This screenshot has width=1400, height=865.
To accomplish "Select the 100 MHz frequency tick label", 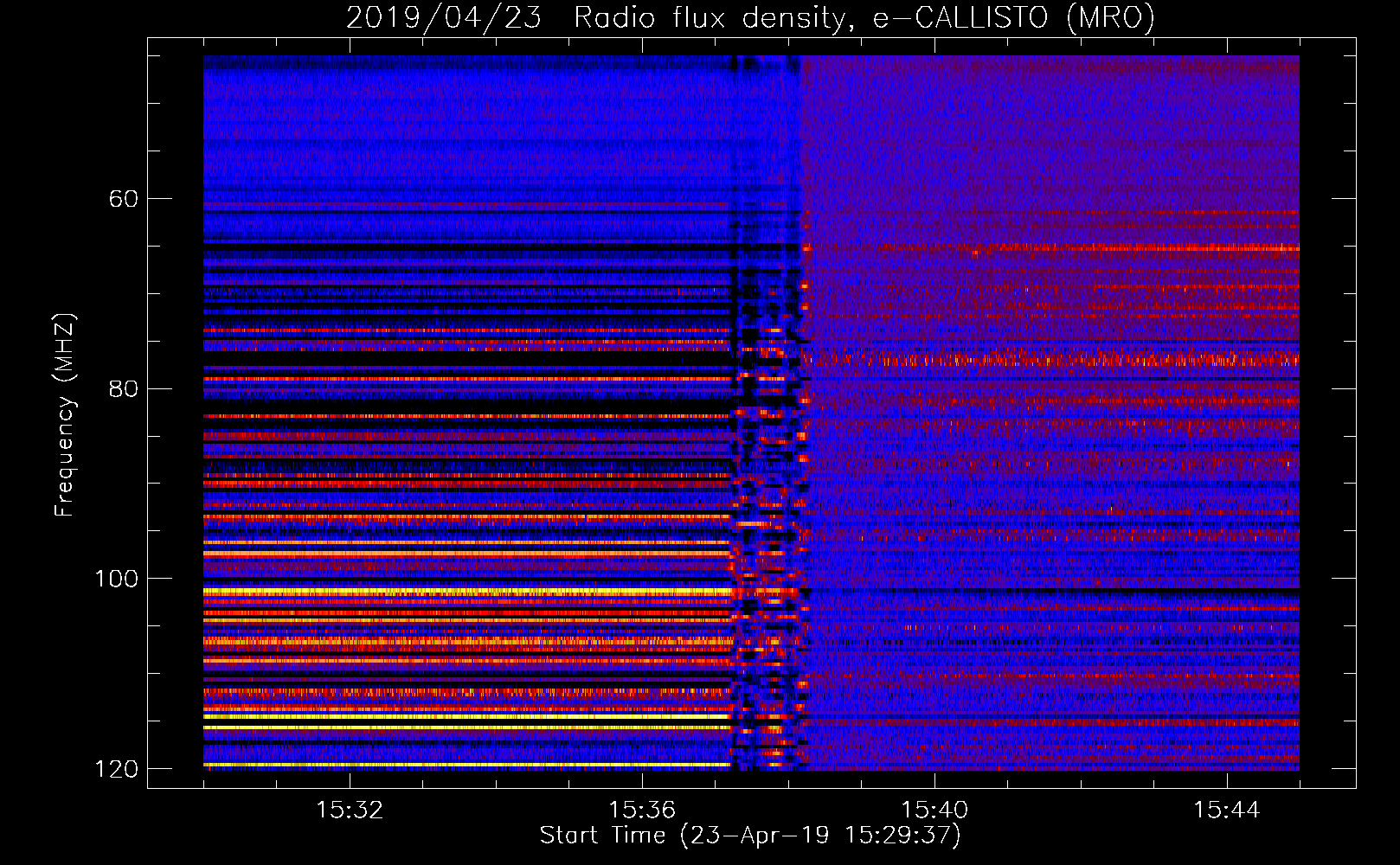I will click(116, 579).
